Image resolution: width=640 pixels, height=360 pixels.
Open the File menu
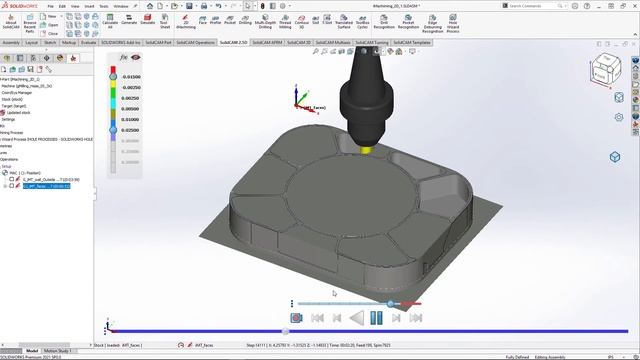pyautogui.click(x=50, y=6)
